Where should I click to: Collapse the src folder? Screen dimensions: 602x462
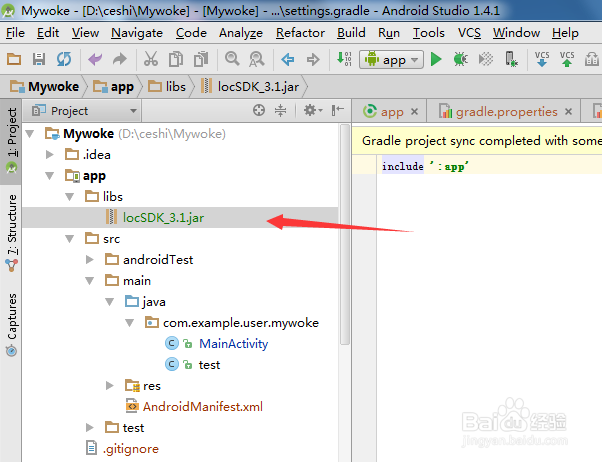click(x=69, y=239)
